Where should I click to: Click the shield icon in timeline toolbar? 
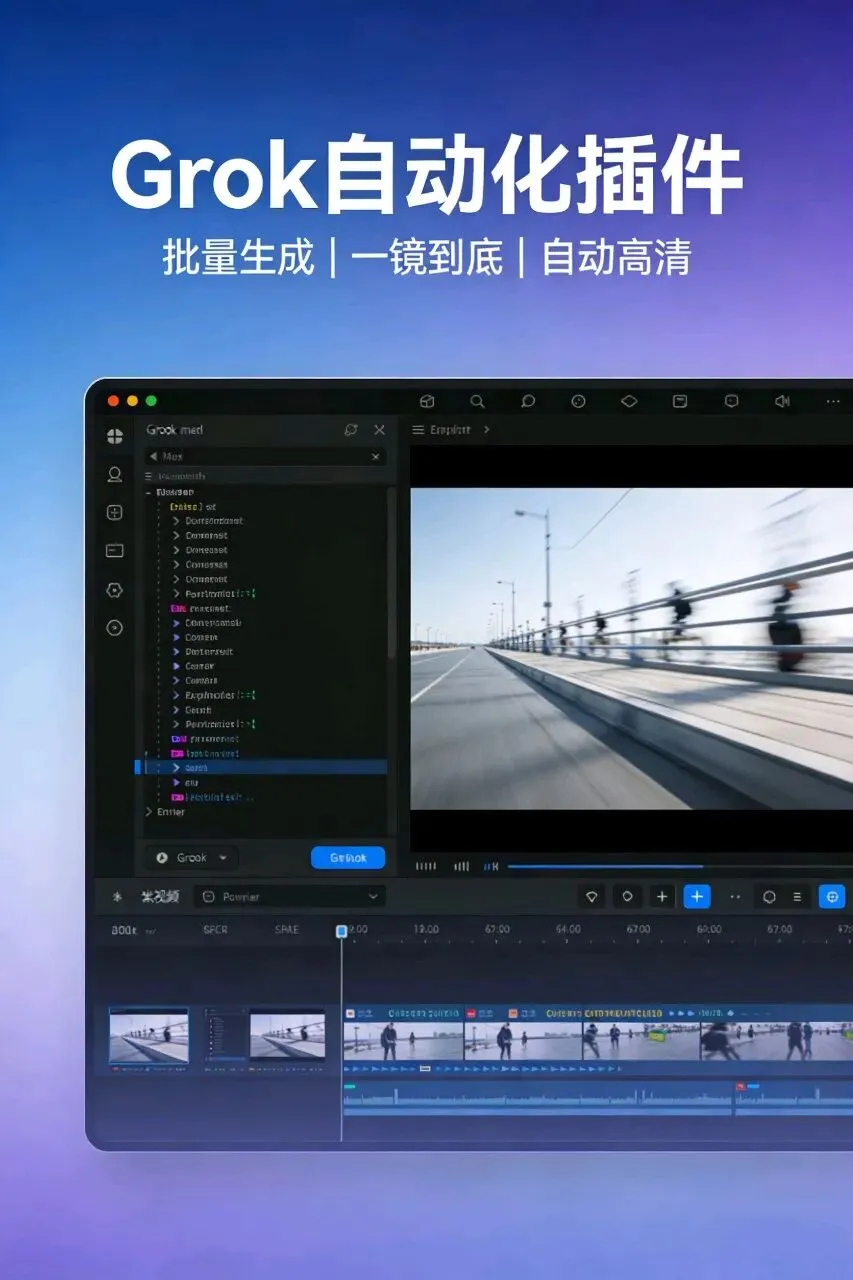tap(591, 897)
